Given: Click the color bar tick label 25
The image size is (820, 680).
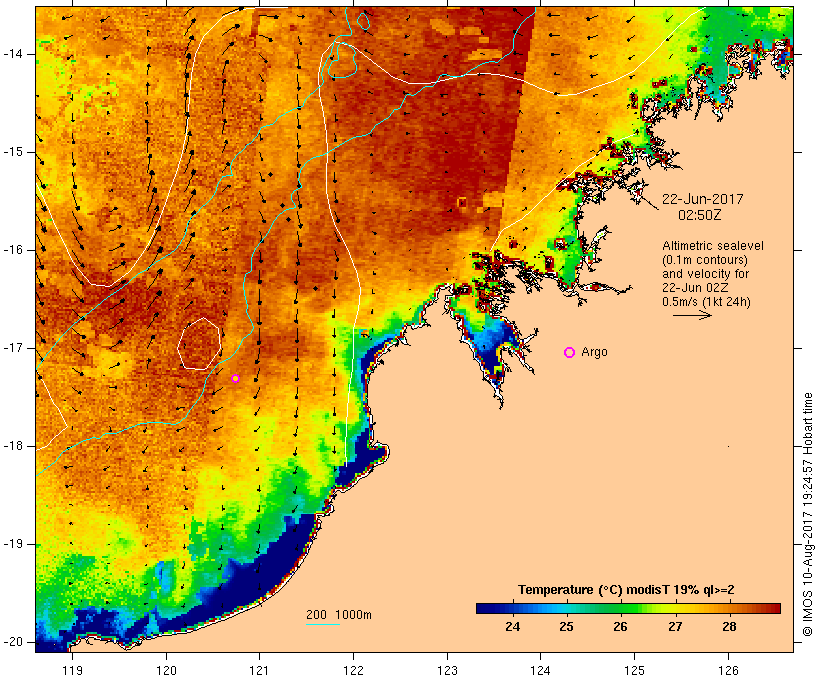Looking at the screenshot, I should 566,627.
